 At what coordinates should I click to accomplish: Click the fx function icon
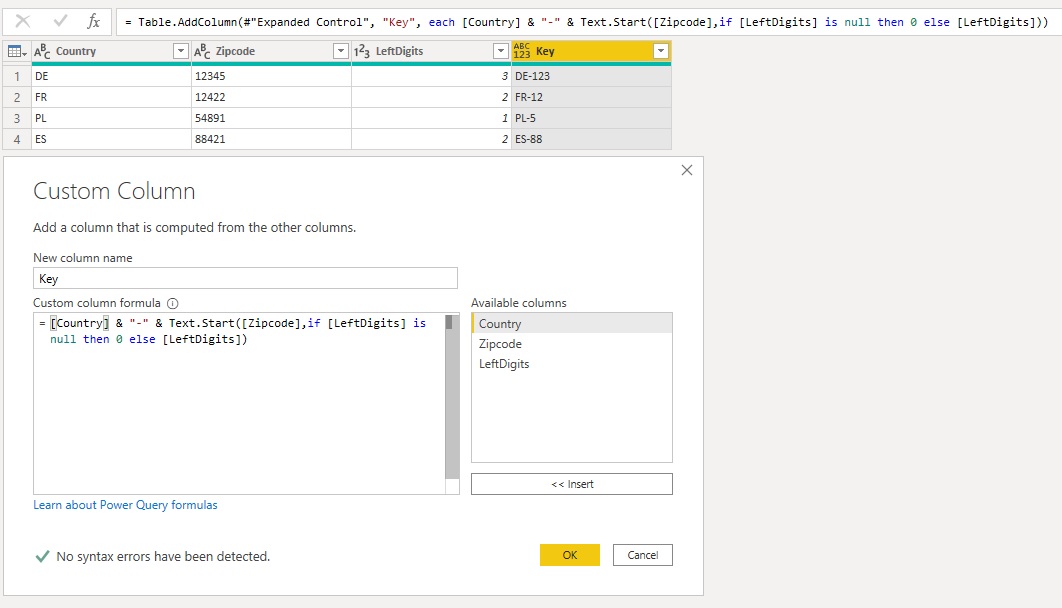pyautogui.click(x=93, y=22)
